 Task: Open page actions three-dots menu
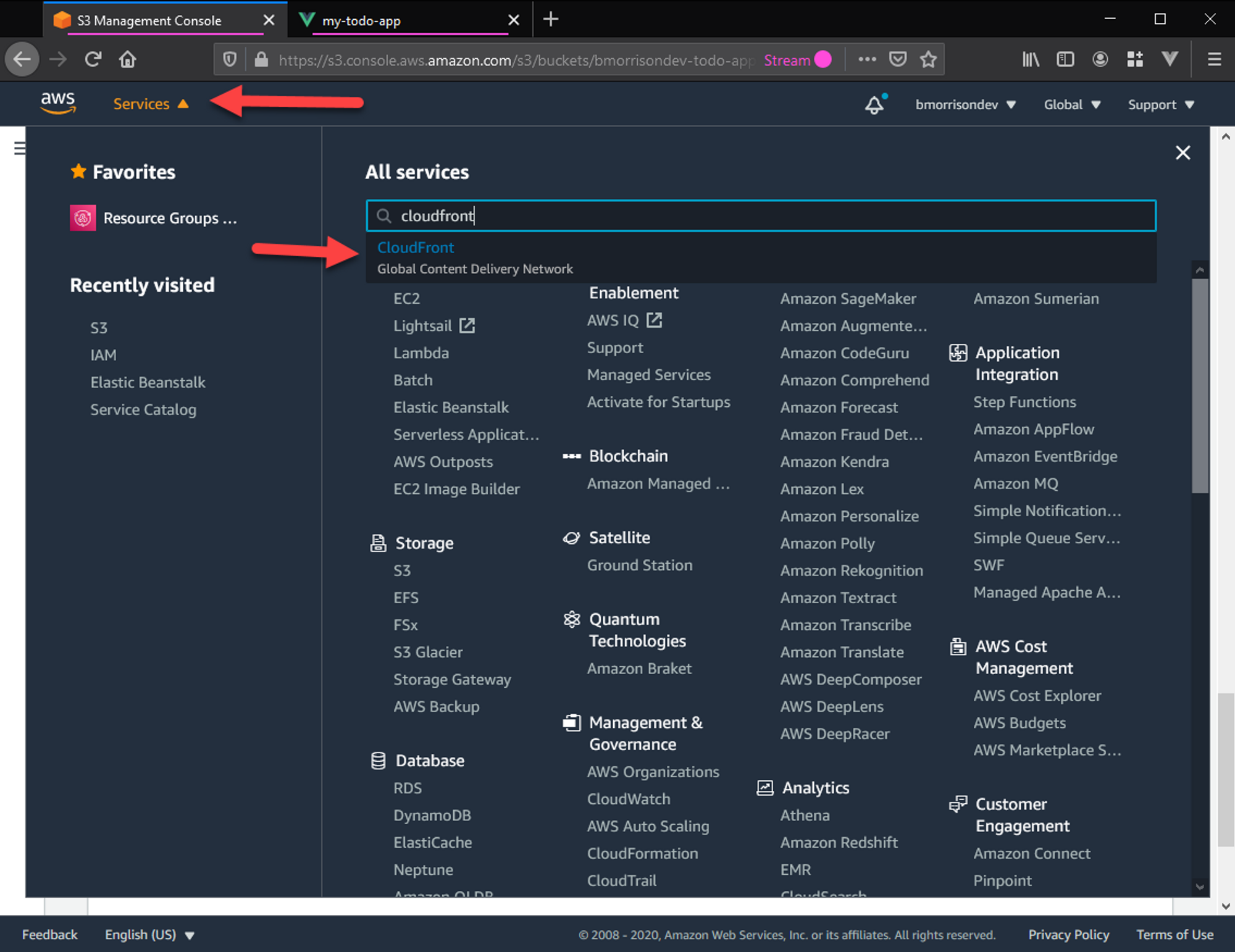coord(867,59)
